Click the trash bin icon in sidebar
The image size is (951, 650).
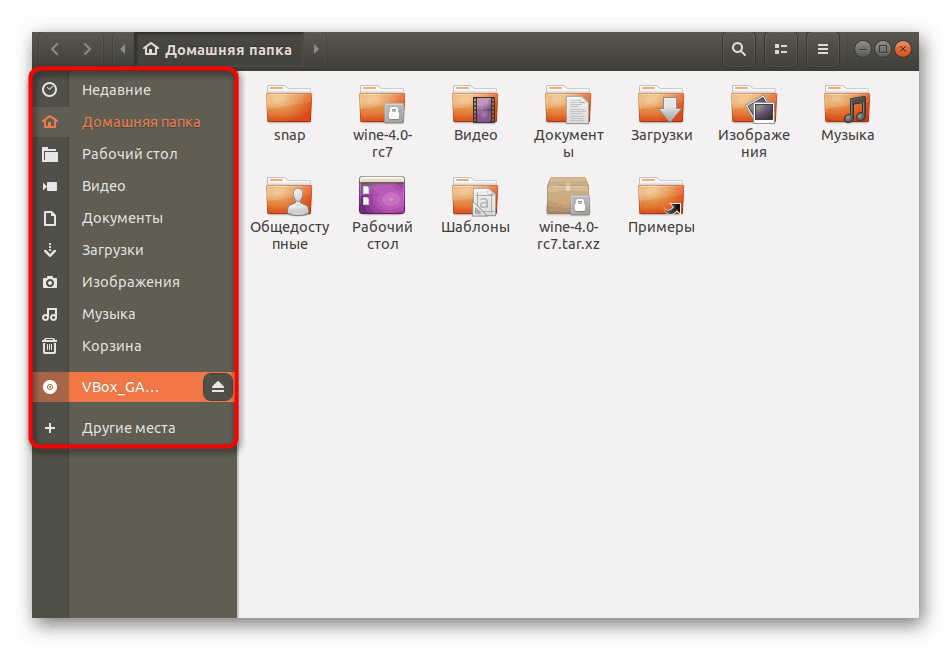pyautogui.click(x=50, y=346)
